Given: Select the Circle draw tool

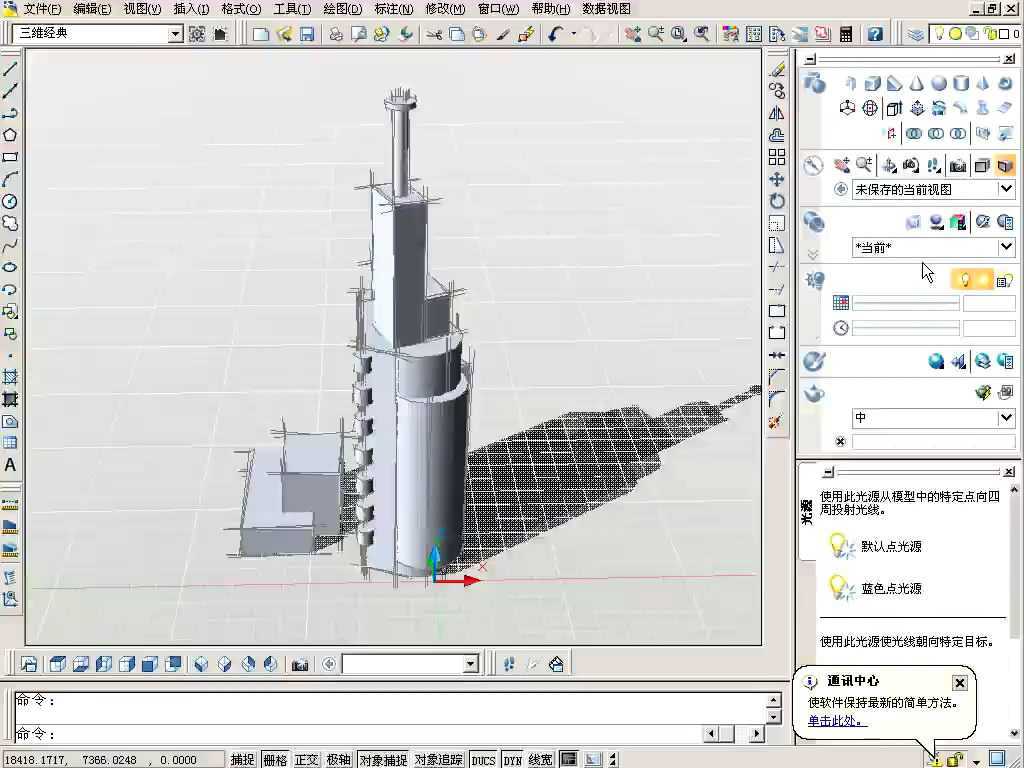Looking at the screenshot, I should coord(10,201).
